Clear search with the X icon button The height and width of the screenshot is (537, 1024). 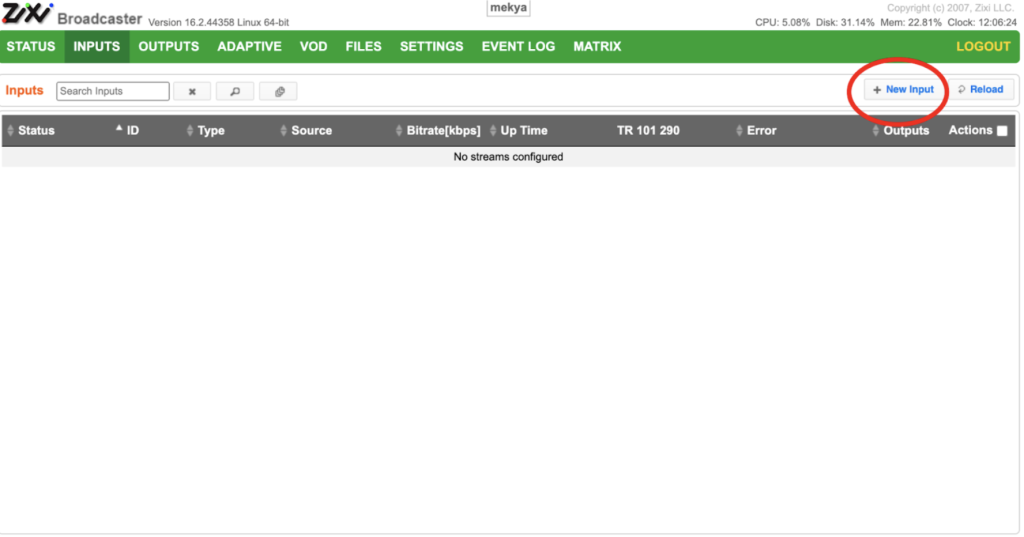coord(192,91)
